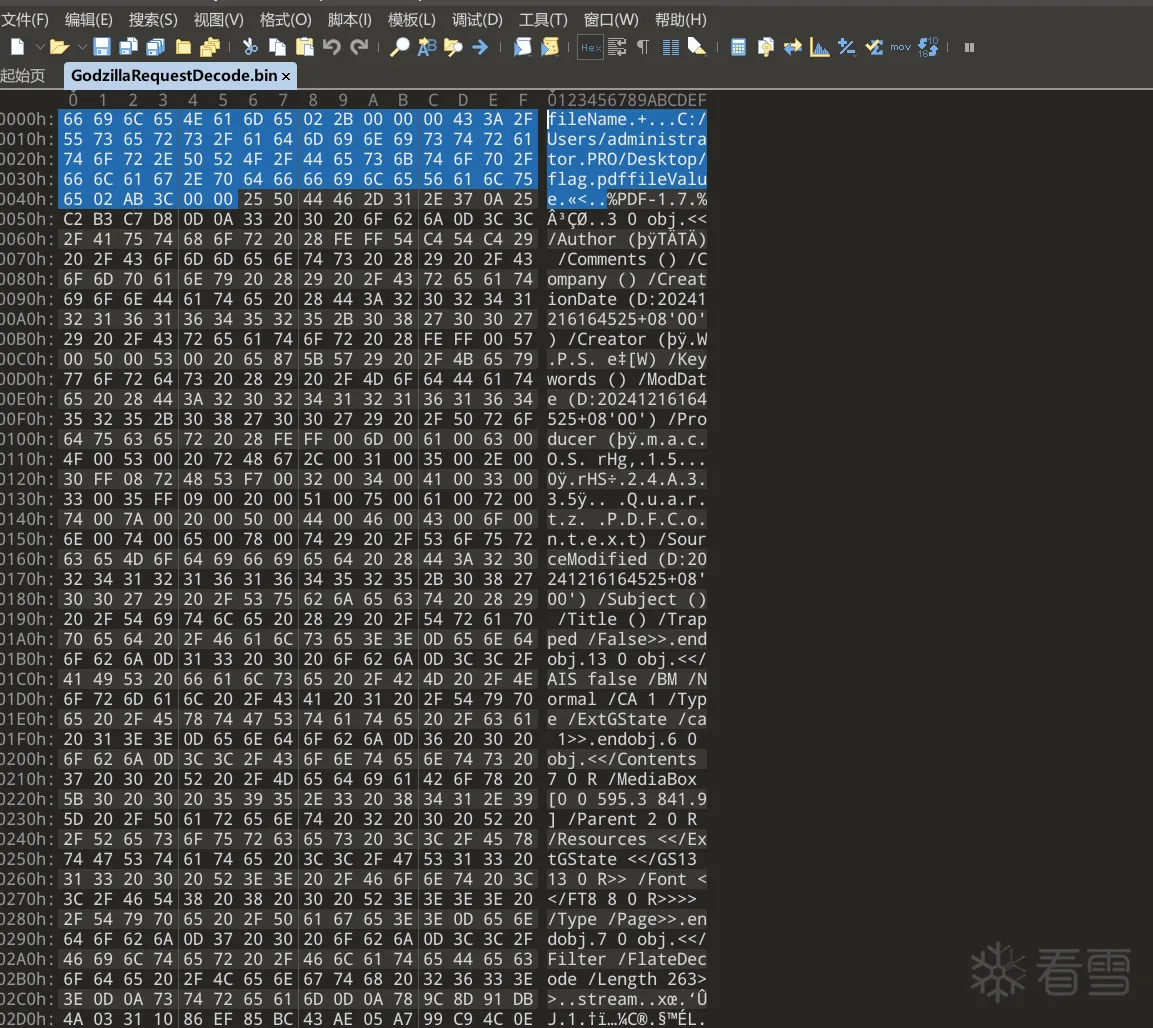
Task: Open a file via folder icon
Action: pyautogui.click(x=60, y=47)
